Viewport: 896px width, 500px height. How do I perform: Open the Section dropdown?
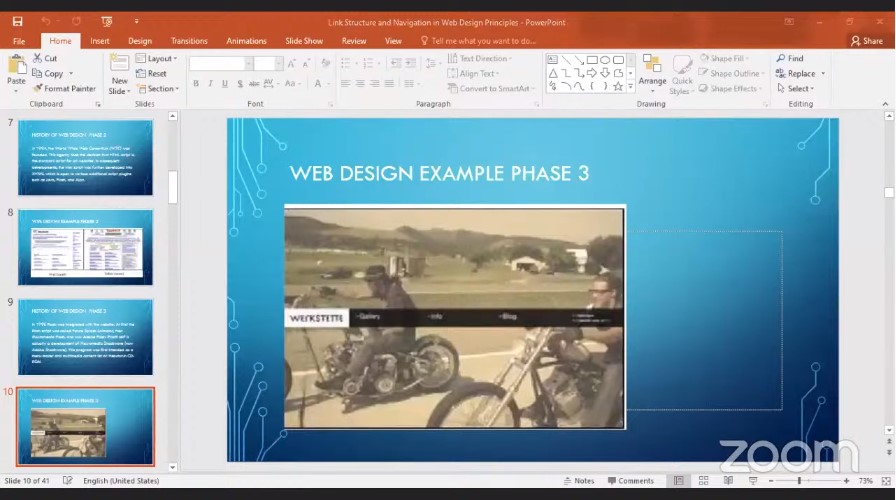(x=158, y=89)
